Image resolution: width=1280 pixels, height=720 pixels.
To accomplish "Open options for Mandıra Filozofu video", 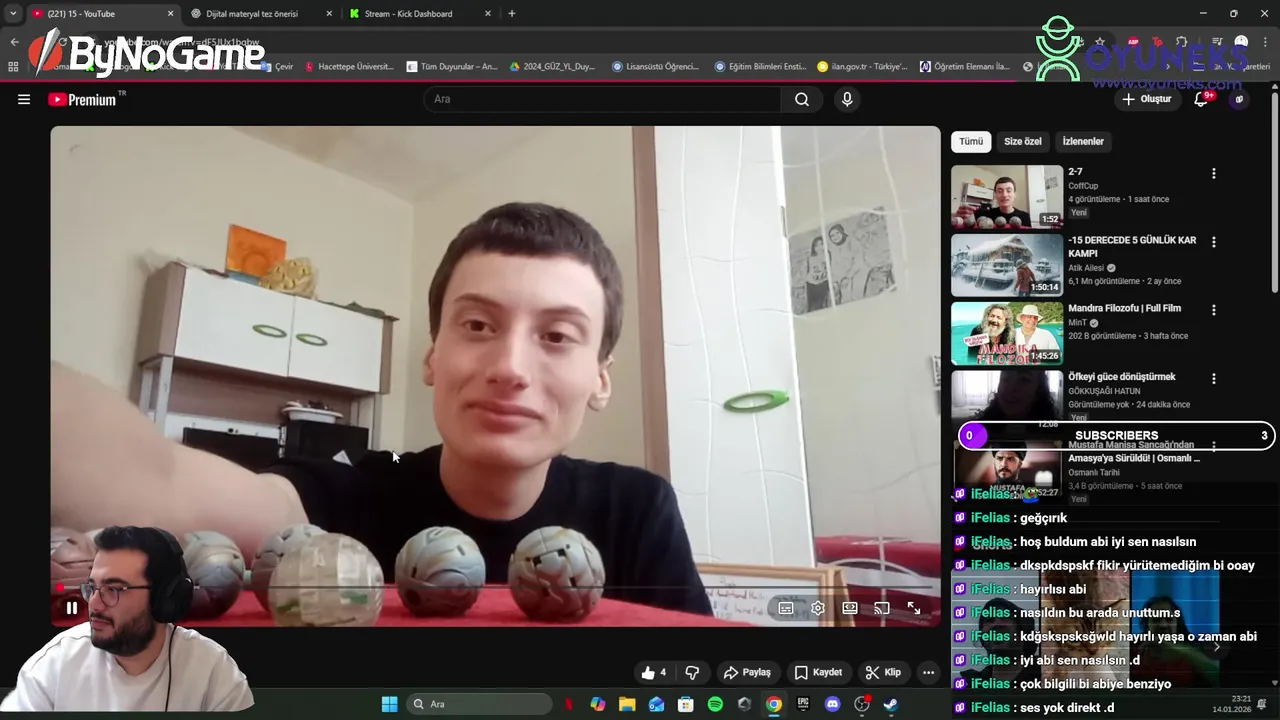I will pos(1214,310).
